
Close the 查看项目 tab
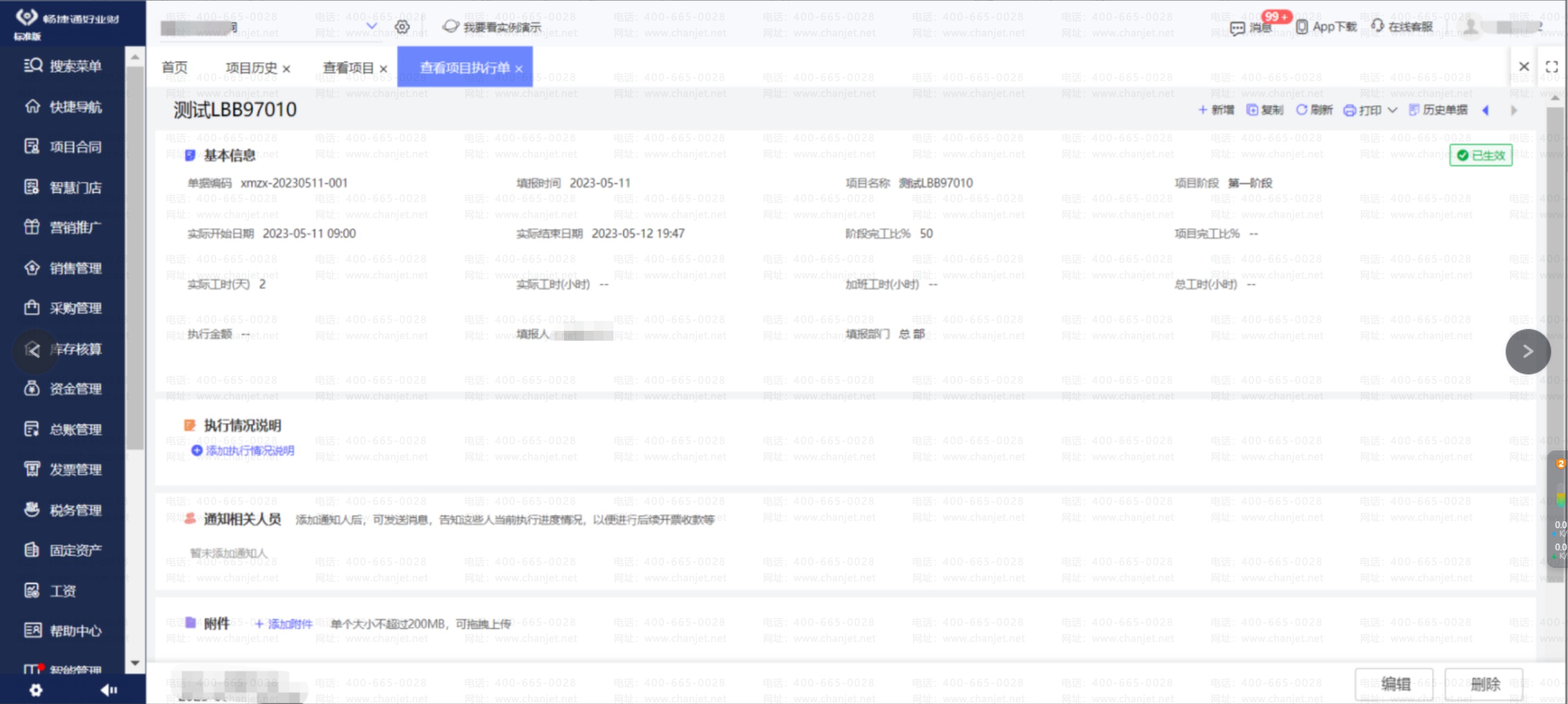383,69
